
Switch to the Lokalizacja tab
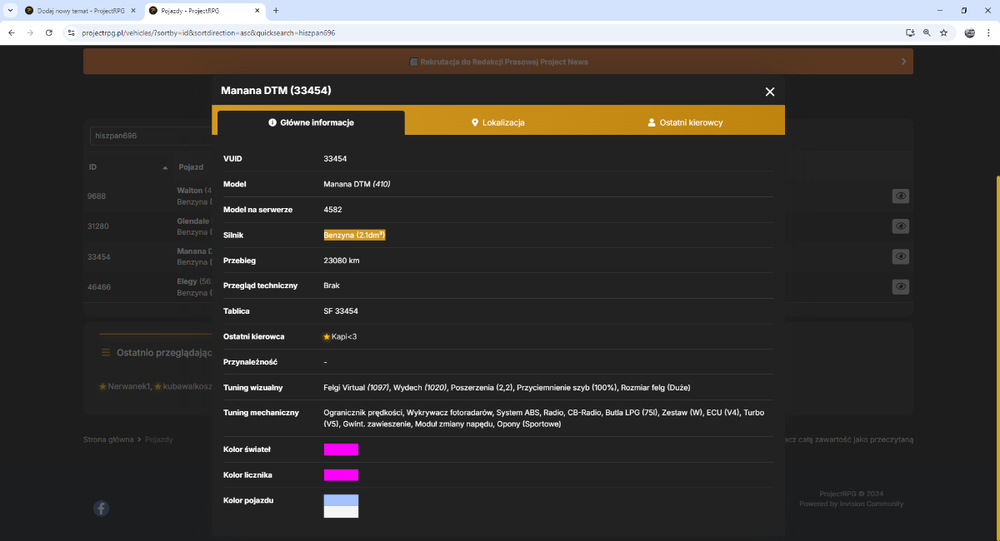tap(498, 122)
